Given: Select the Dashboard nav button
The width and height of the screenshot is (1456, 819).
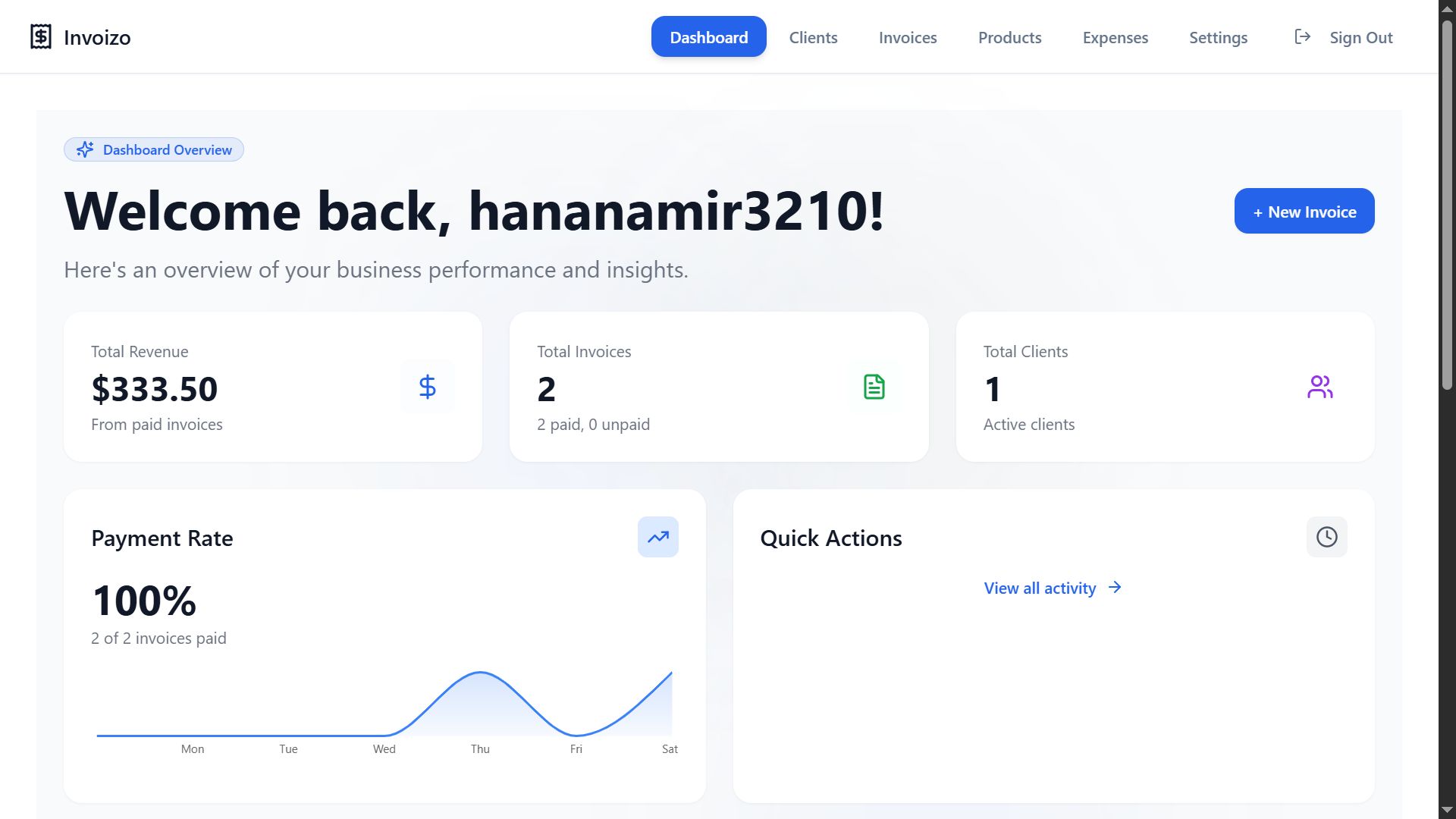Looking at the screenshot, I should pyautogui.click(x=708, y=37).
